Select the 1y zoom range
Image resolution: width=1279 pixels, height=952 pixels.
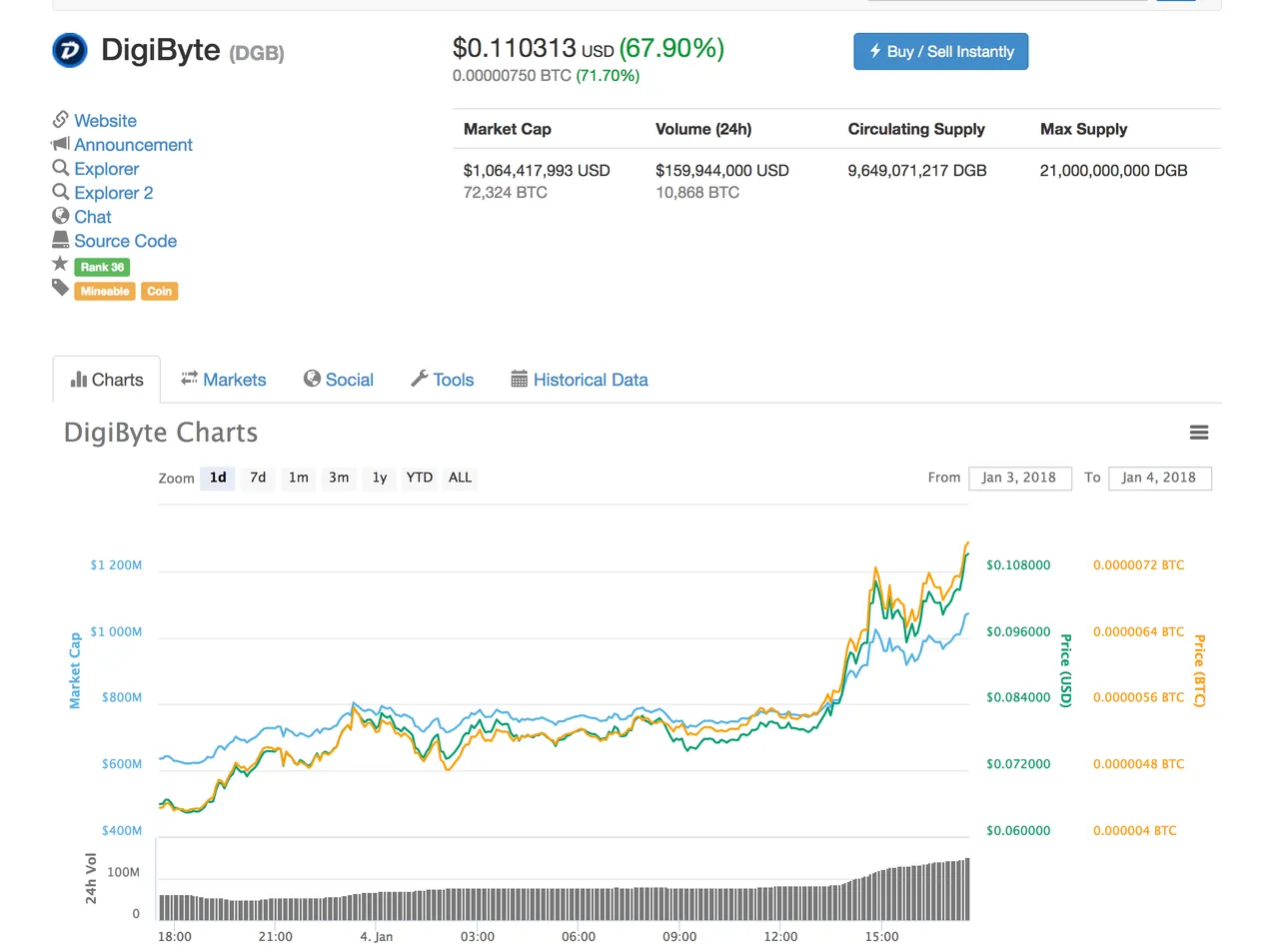coord(380,477)
